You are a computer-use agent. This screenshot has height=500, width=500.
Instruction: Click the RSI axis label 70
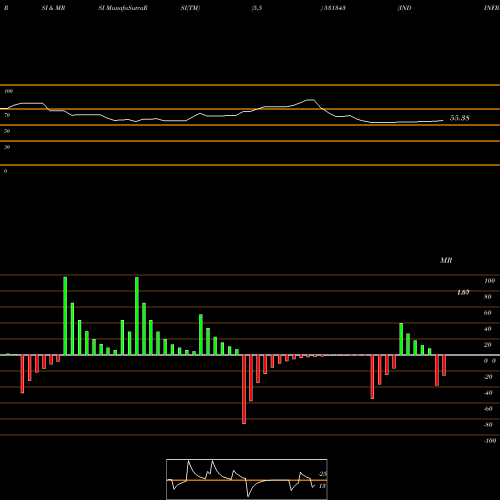coord(7,115)
